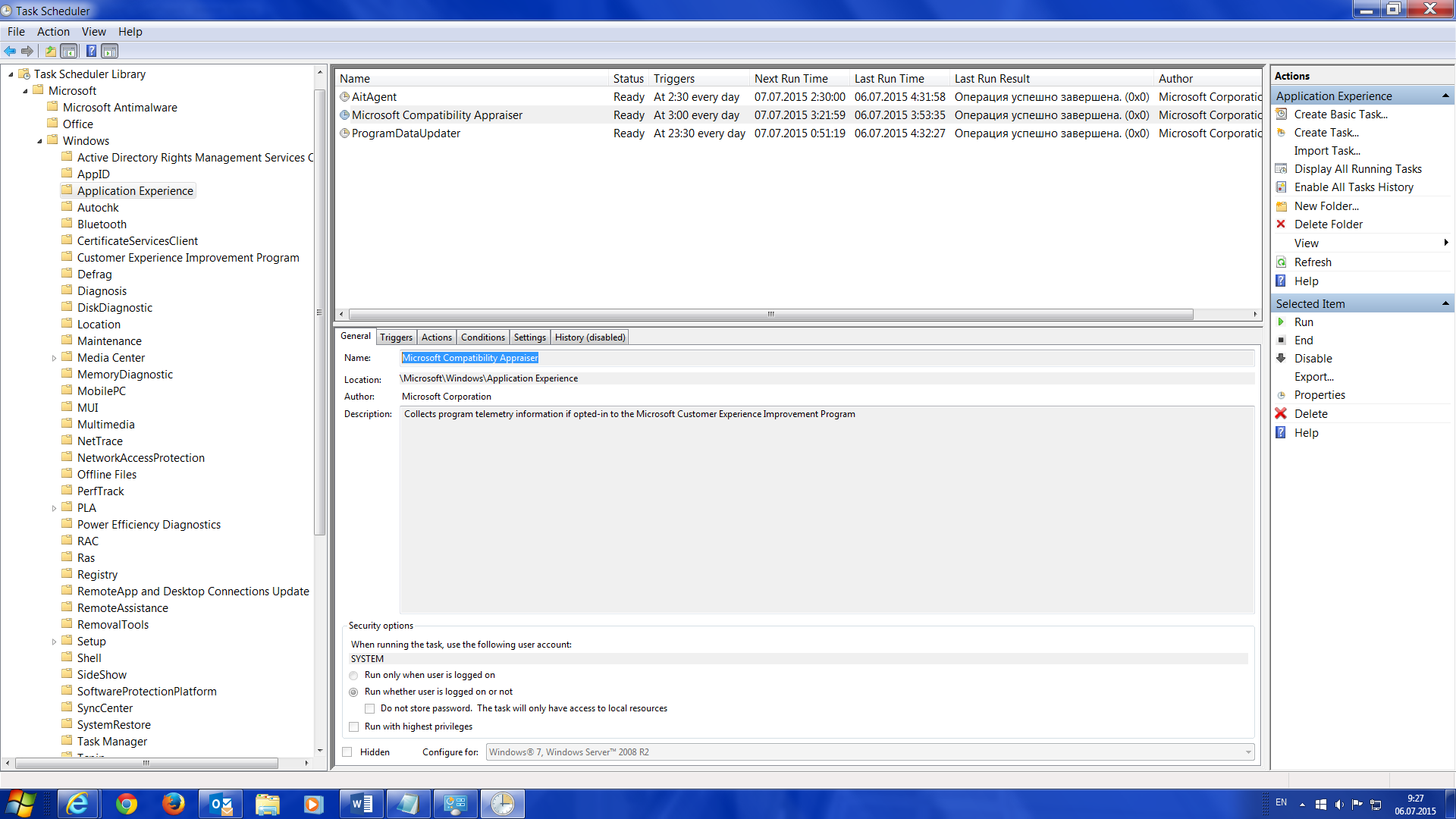Click the Up one level folder icon
1456x819 pixels.
click(x=50, y=51)
